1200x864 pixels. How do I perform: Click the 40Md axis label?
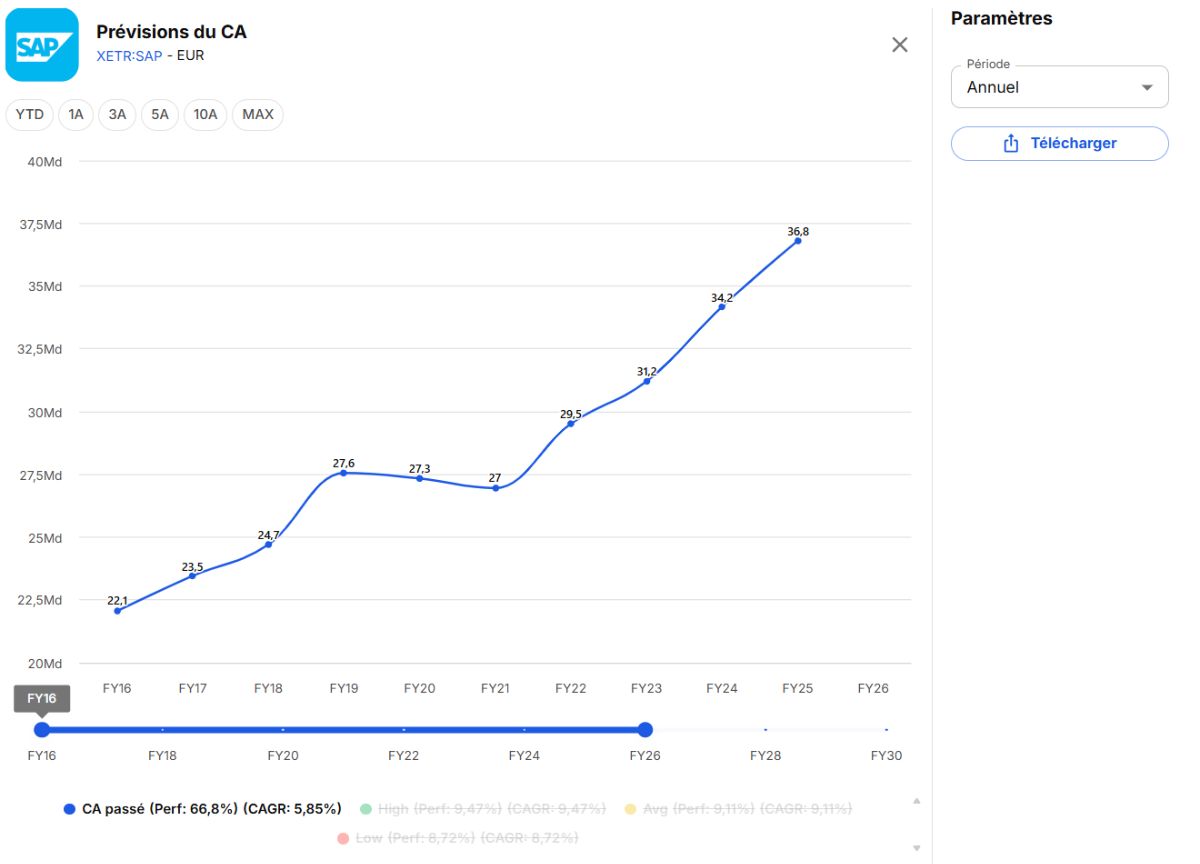[46, 161]
